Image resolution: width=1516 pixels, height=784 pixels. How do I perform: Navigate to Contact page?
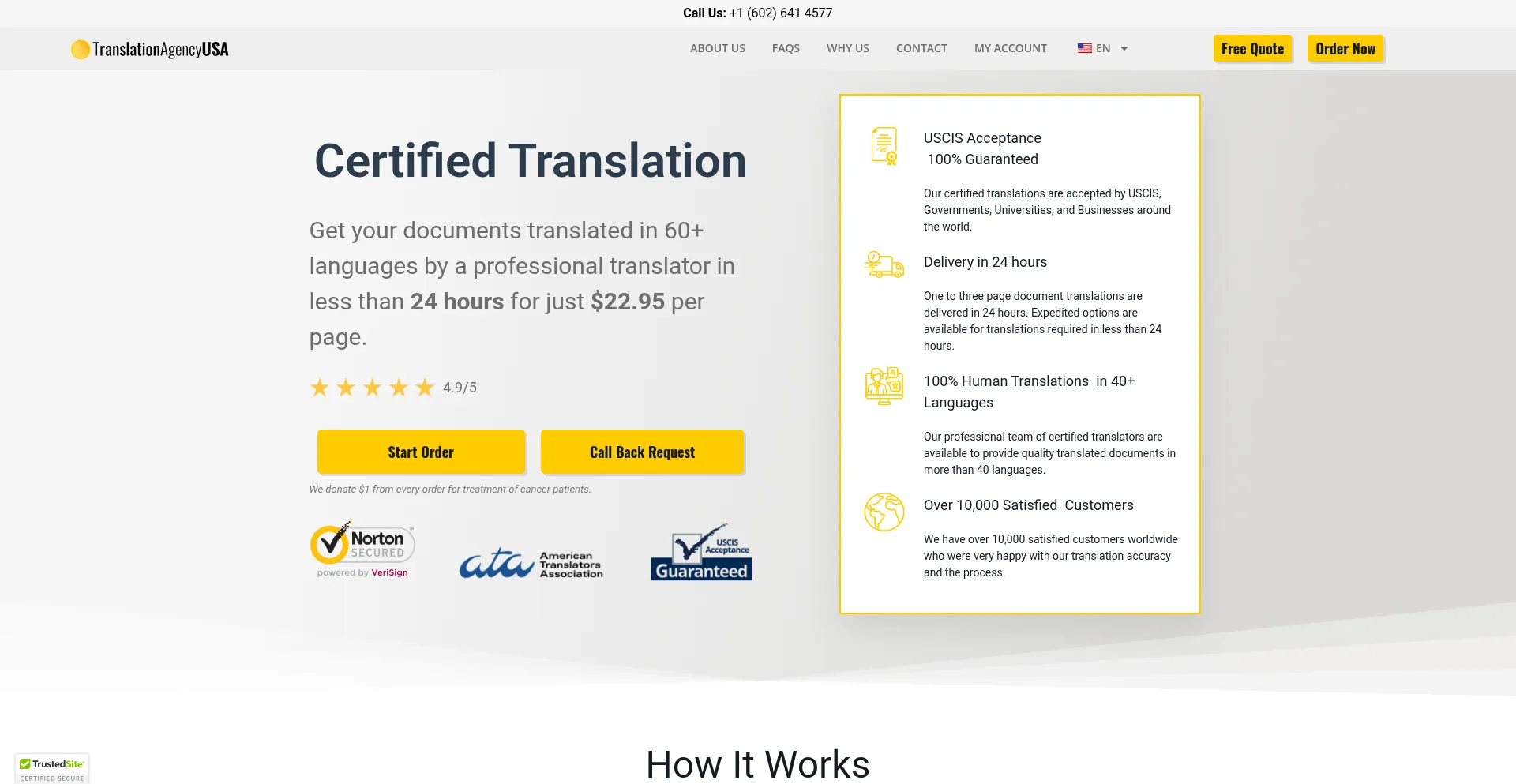921,48
